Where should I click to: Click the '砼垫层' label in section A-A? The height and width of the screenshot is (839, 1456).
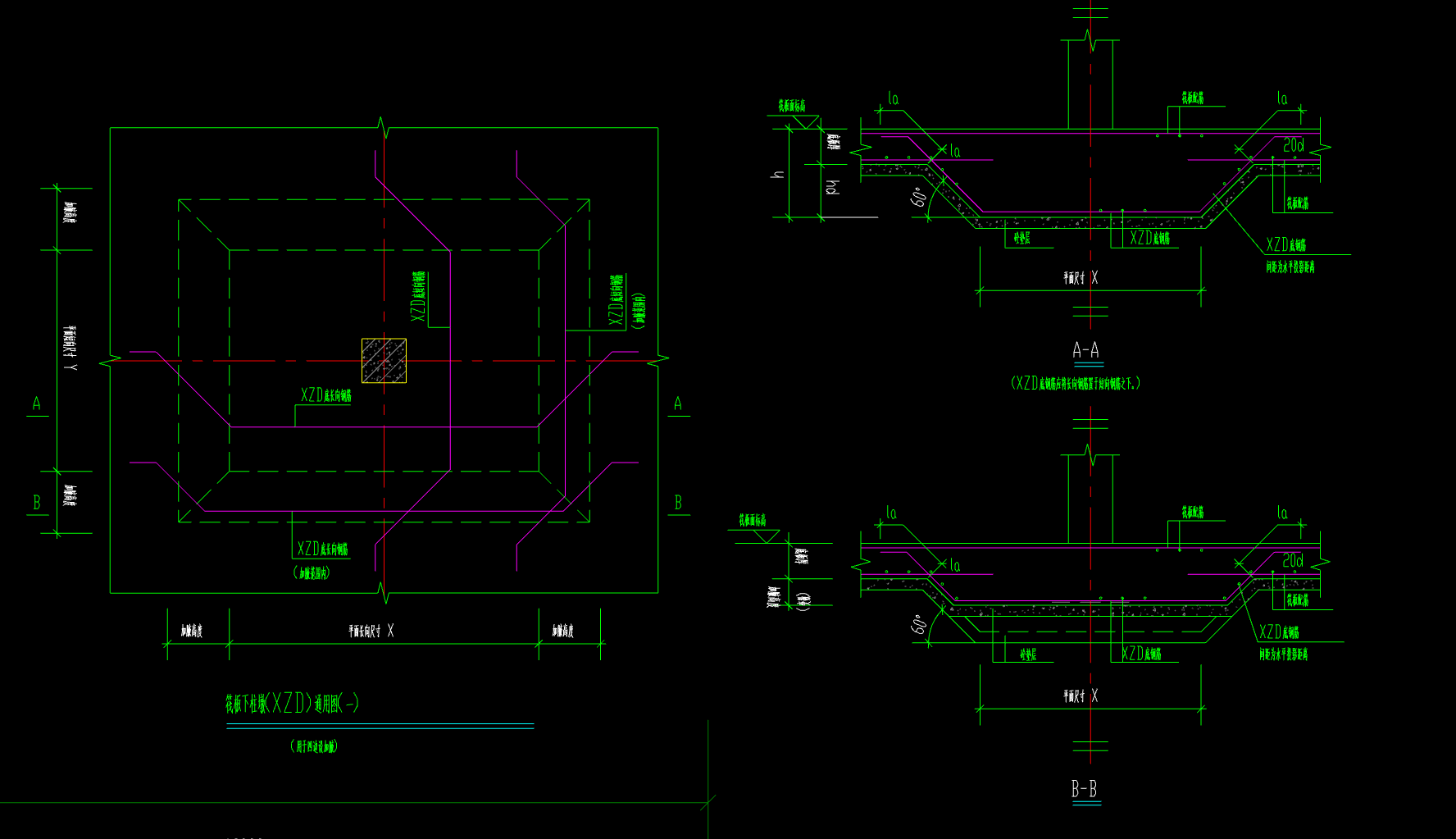tap(1021, 238)
